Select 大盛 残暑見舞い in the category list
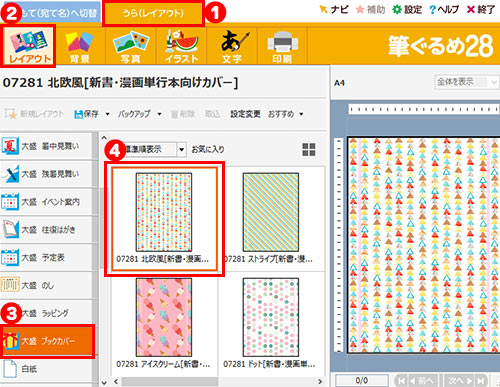Image resolution: width=500 pixels, height=387 pixels. click(46, 174)
